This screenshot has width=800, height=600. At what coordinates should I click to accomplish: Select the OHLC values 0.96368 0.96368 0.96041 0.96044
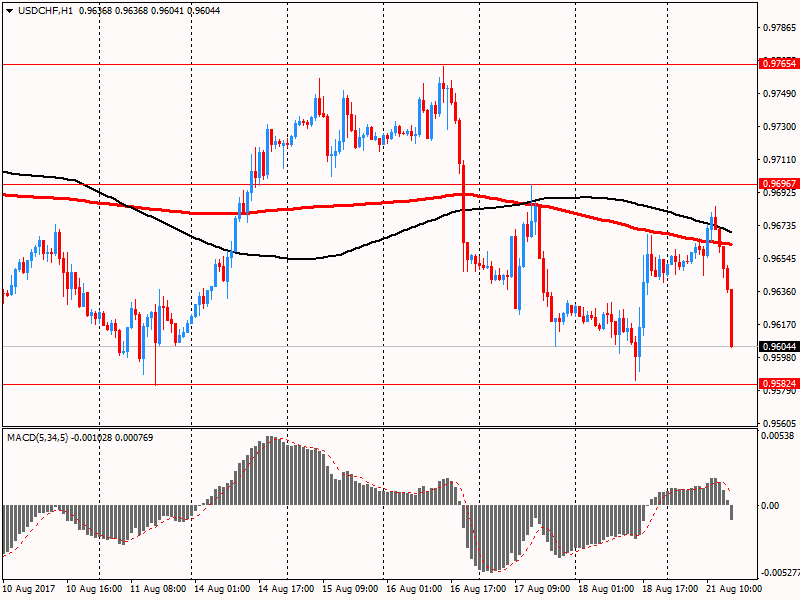pos(150,11)
